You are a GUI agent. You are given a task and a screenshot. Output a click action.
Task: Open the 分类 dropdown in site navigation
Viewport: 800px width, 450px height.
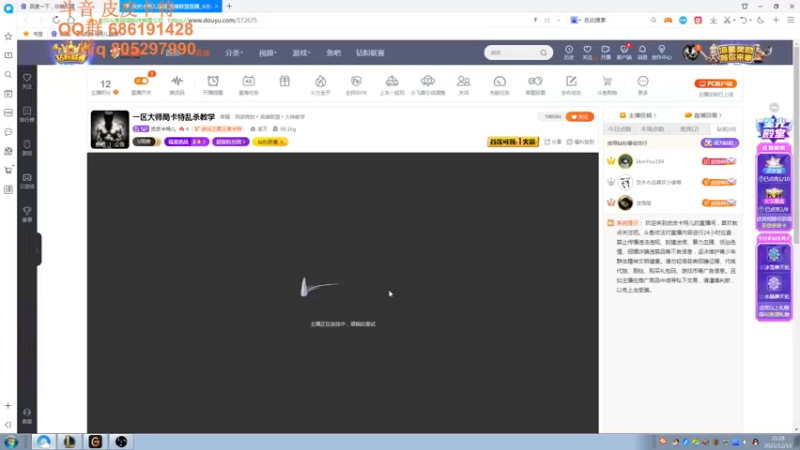pyautogui.click(x=234, y=53)
